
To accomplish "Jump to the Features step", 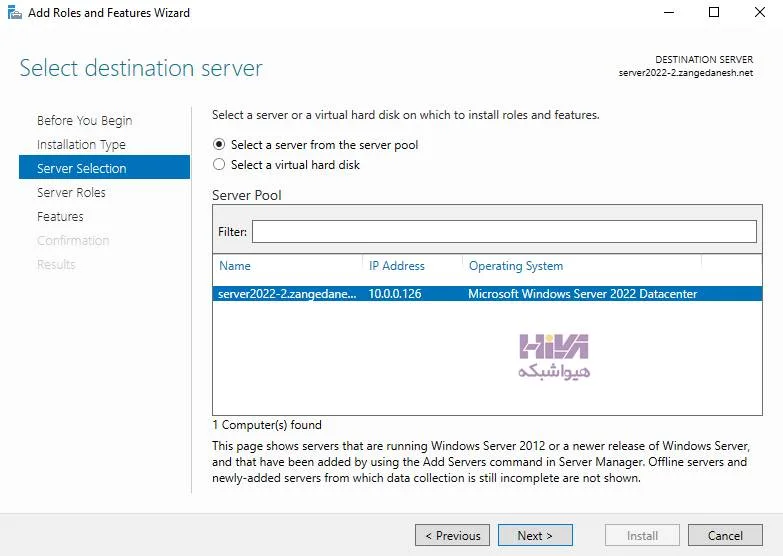I will [60, 216].
